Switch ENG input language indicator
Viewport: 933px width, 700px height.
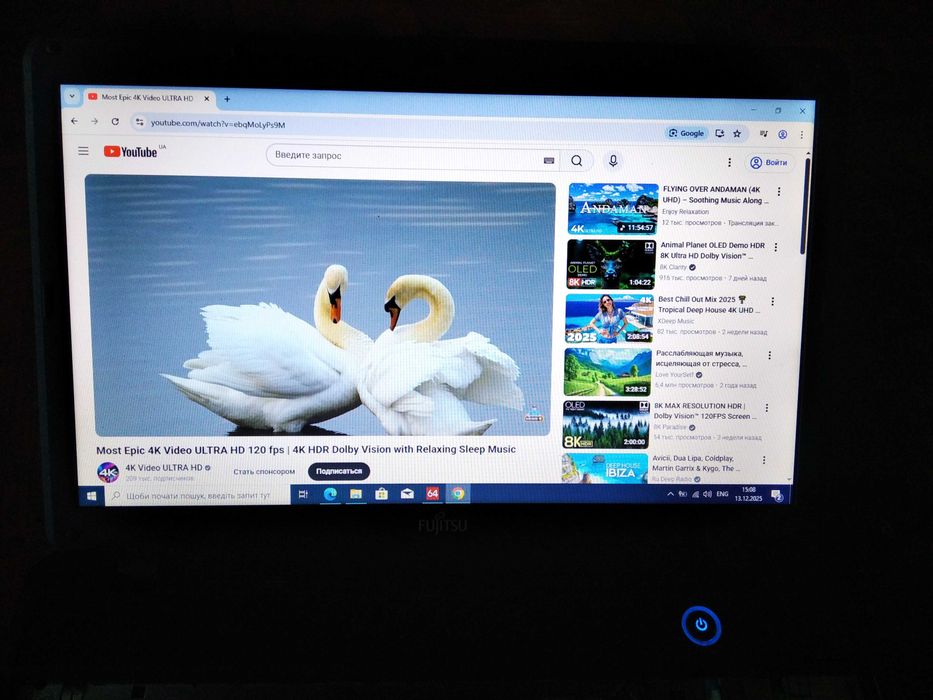click(x=722, y=494)
